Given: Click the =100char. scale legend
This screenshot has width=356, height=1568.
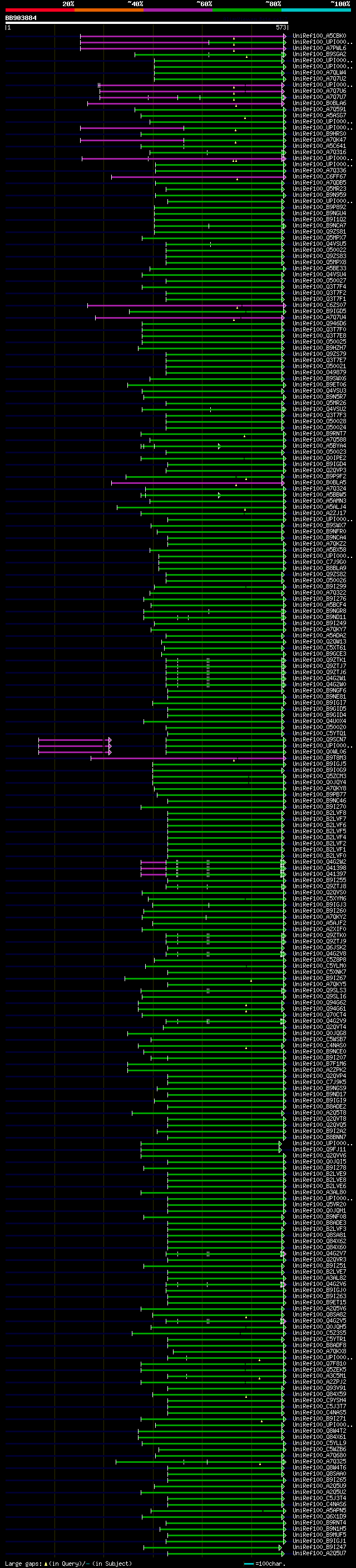Looking at the screenshot, I should click(x=265, y=1563).
